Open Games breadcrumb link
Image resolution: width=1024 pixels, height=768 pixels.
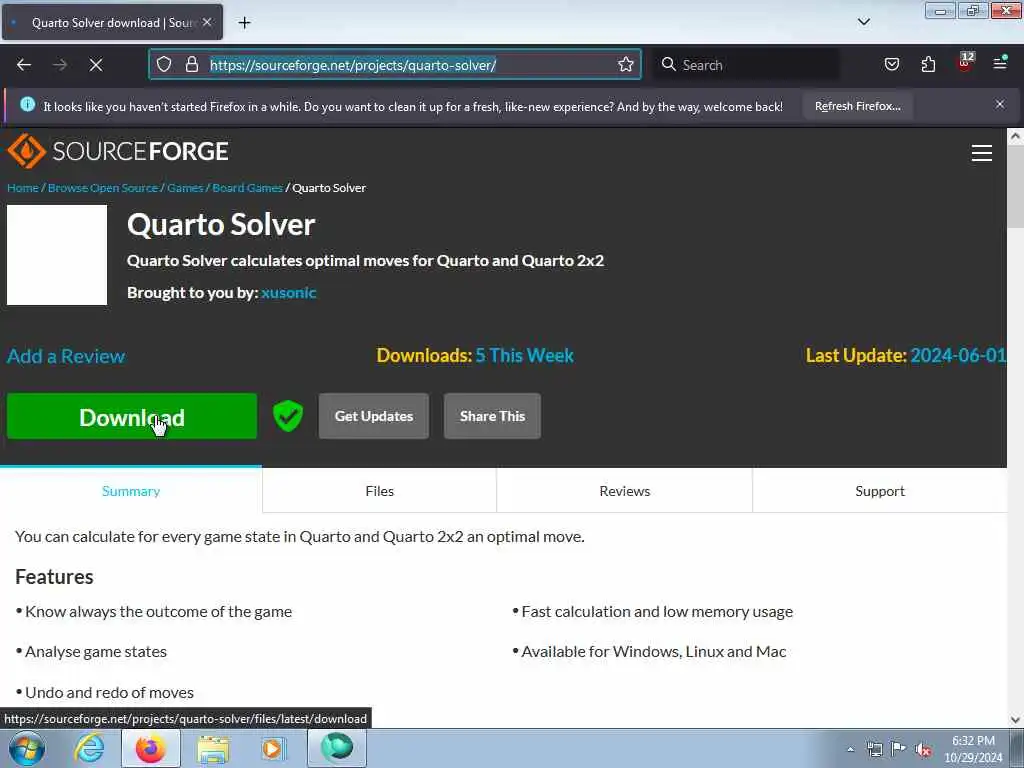point(185,188)
